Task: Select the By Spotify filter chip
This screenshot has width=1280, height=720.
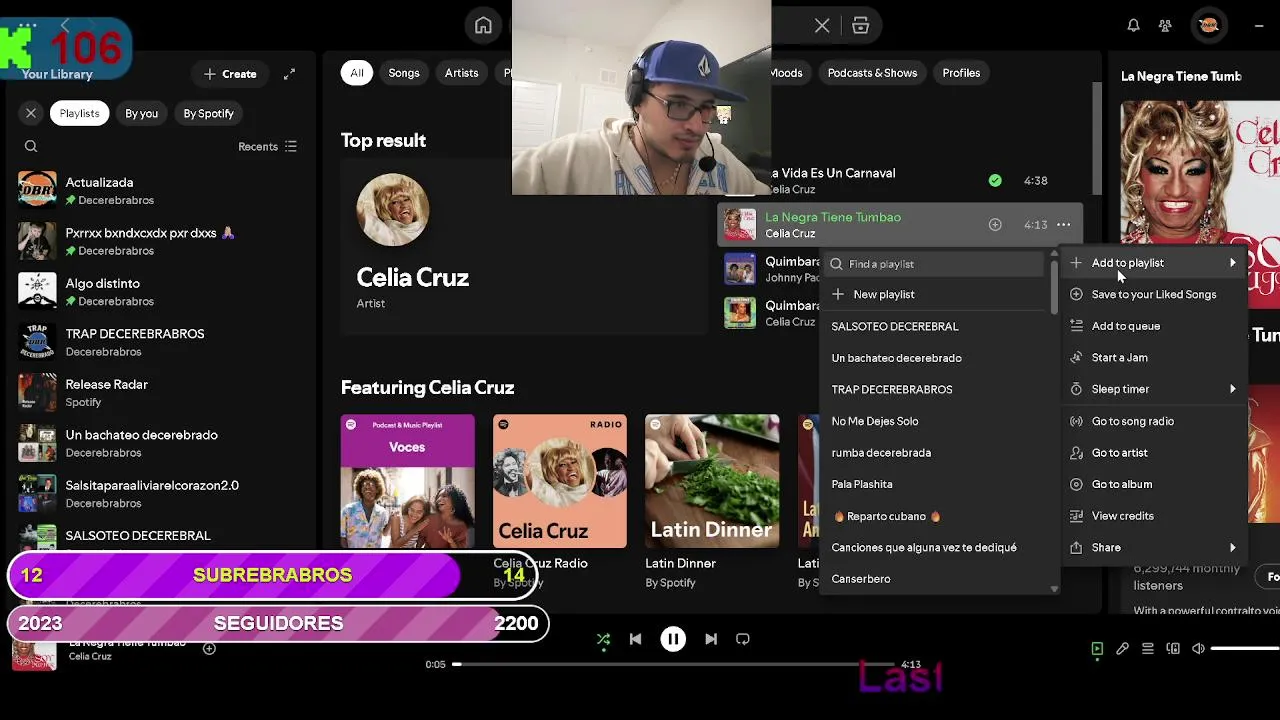Action: (208, 113)
